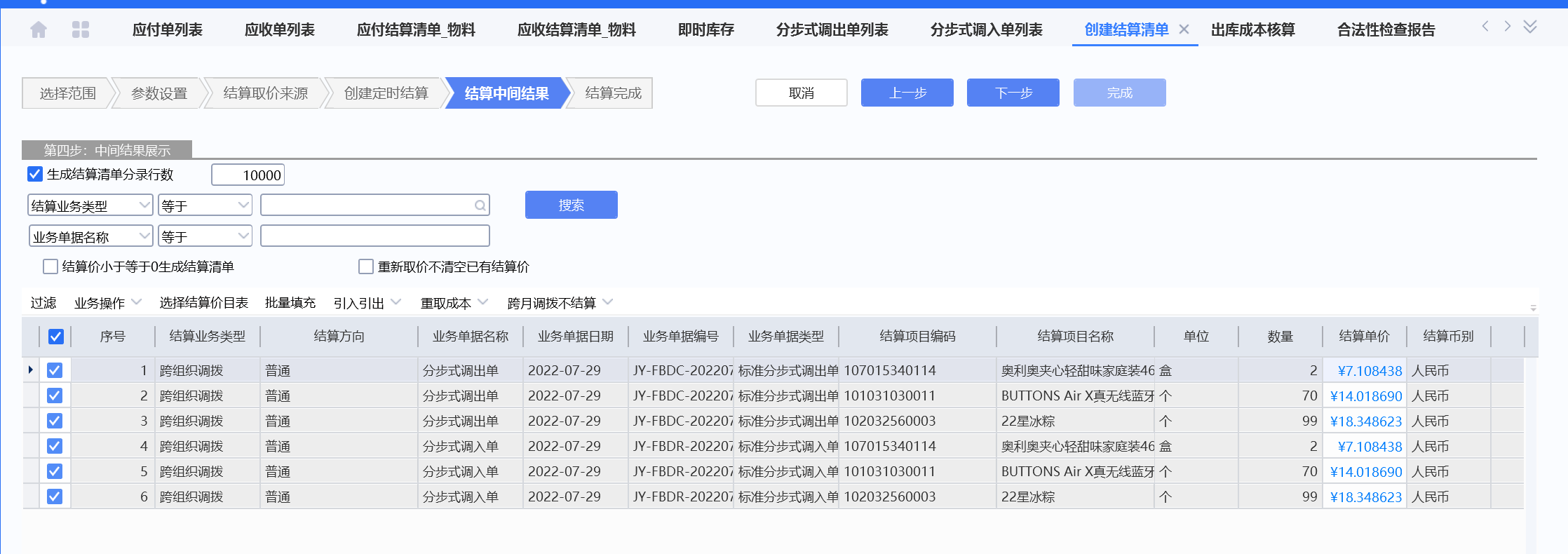Image resolution: width=1568 pixels, height=554 pixels.
Task: Switch to 合法性检查报告 tab
Action: click(x=1386, y=29)
